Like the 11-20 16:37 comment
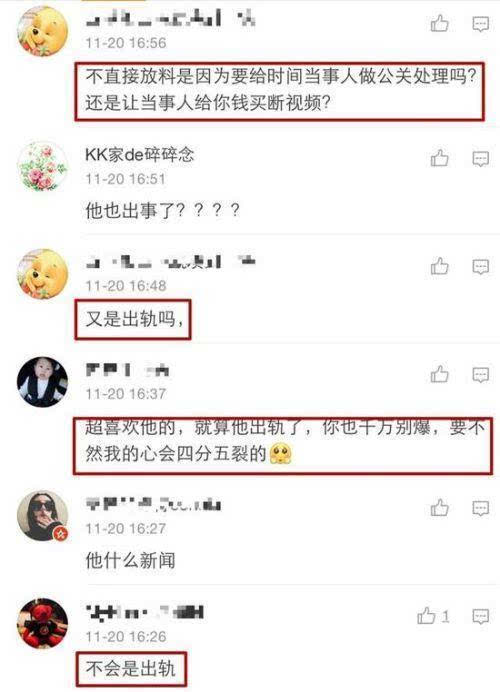 coord(440,374)
